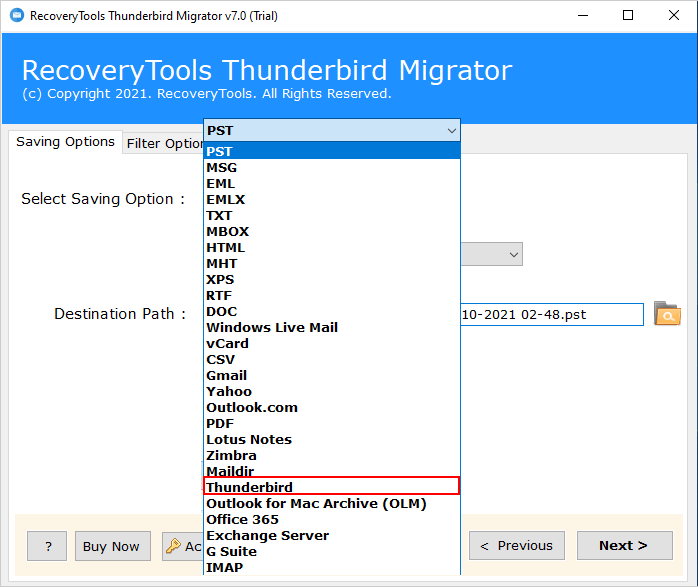Pick XPS from saving options

[x=332, y=279]
